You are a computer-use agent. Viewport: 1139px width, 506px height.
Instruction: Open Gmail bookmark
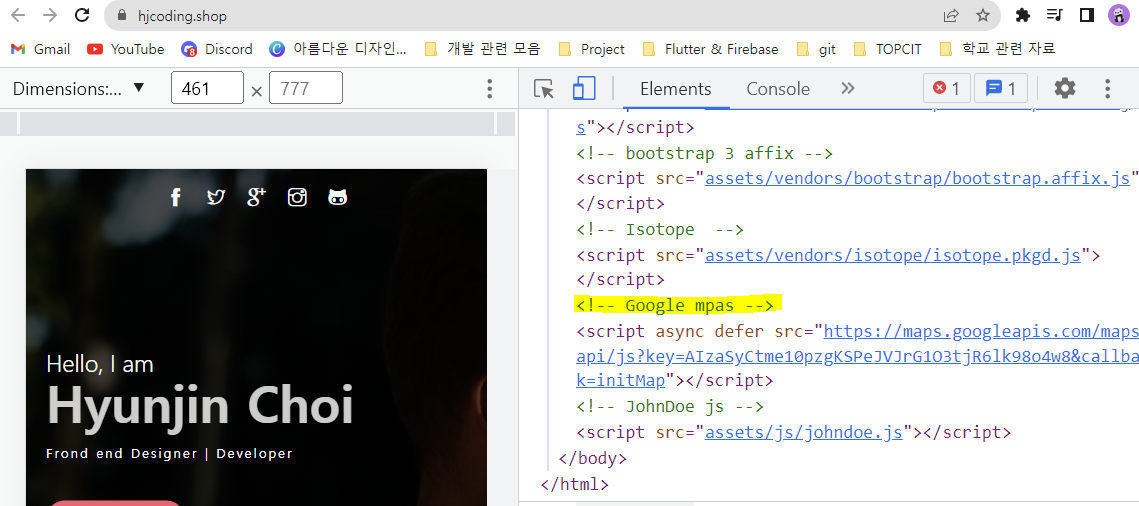(x=41, y=49)
